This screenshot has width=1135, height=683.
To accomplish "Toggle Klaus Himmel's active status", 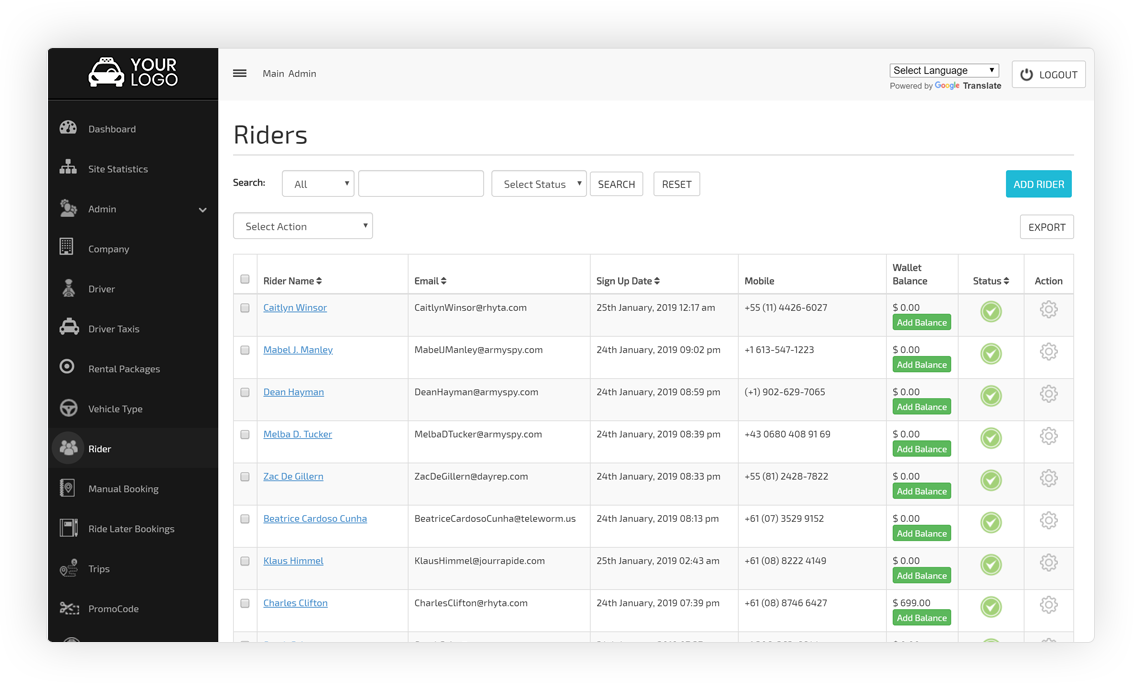I will pyautogui.click(x=990, y=564).
